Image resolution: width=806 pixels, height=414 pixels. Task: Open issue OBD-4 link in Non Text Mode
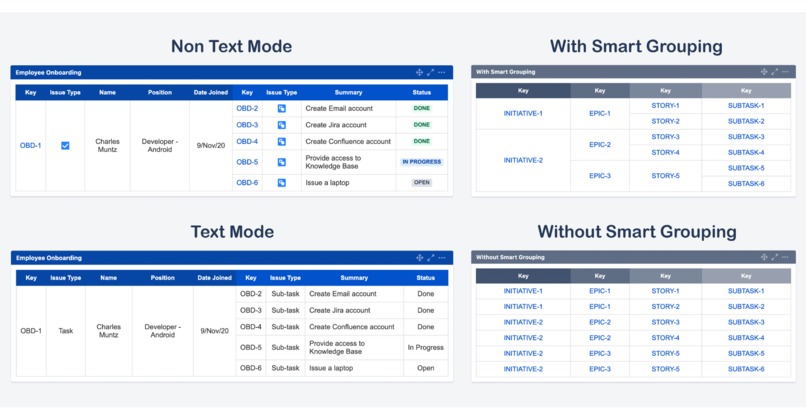(x=247, y=141)
